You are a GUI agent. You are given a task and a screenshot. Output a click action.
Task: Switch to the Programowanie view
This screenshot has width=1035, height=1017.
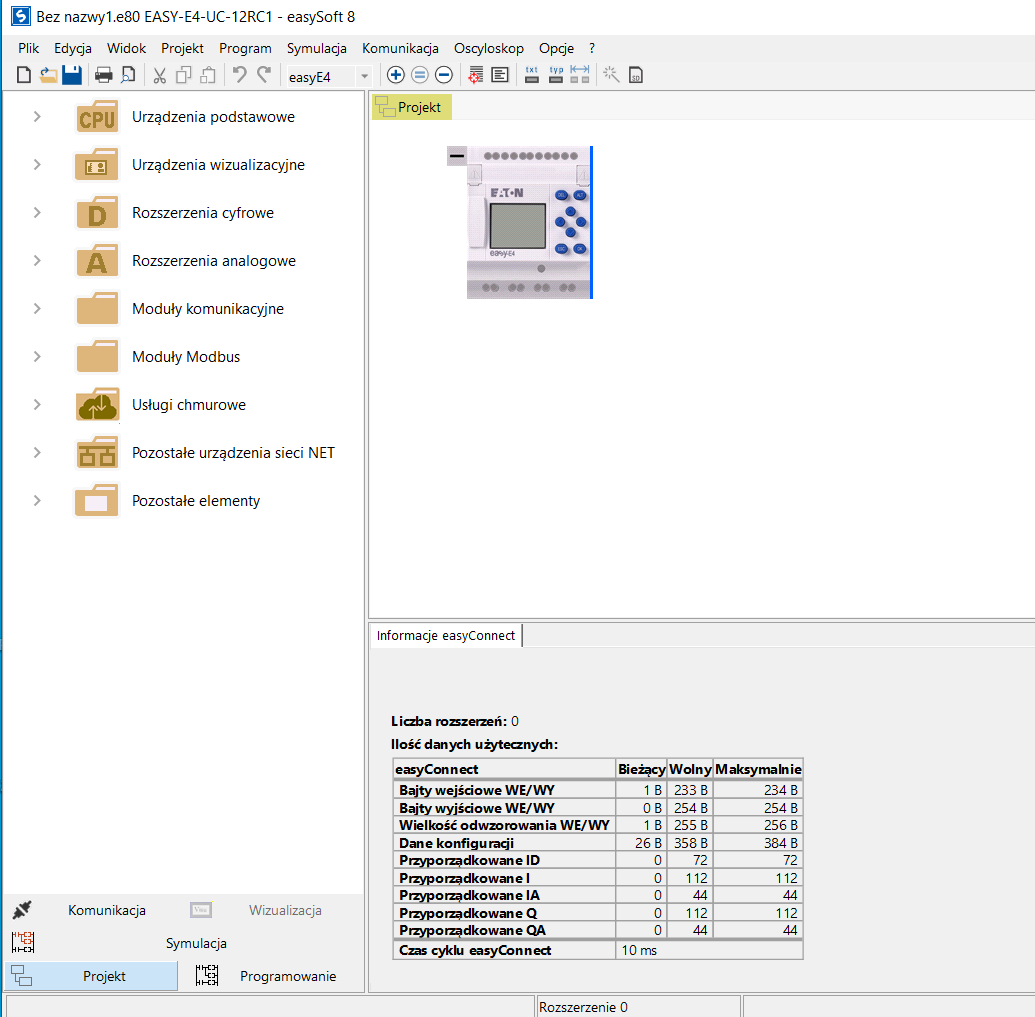[x=287, y=976]
